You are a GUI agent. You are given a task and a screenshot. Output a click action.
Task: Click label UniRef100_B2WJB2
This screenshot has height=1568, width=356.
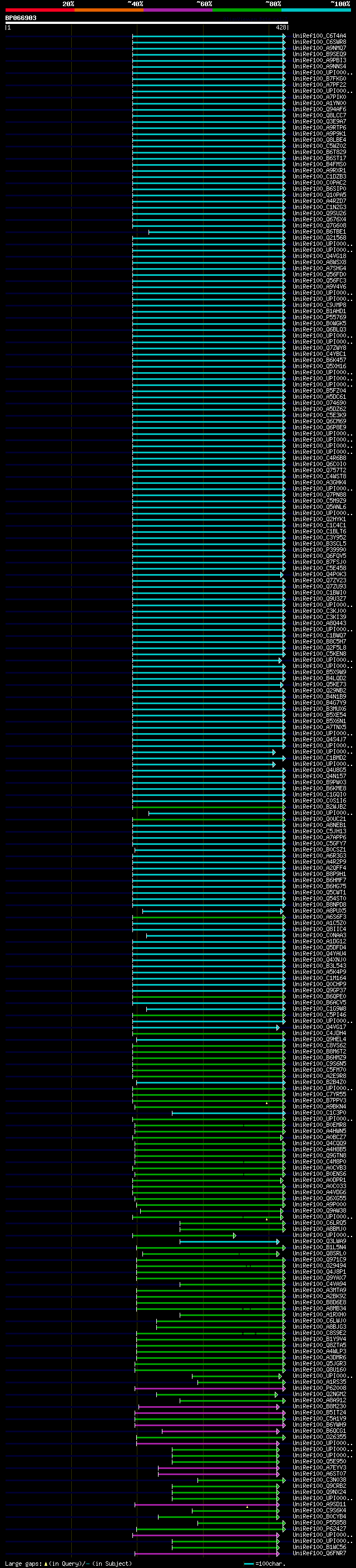[319, 807]
